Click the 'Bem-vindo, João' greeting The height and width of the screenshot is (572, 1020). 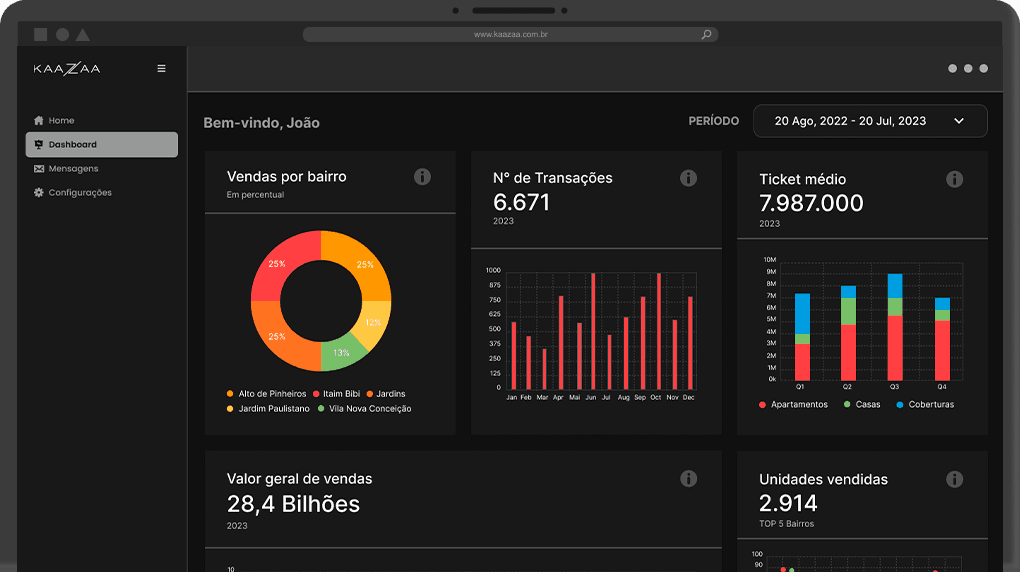click(262, 123)
